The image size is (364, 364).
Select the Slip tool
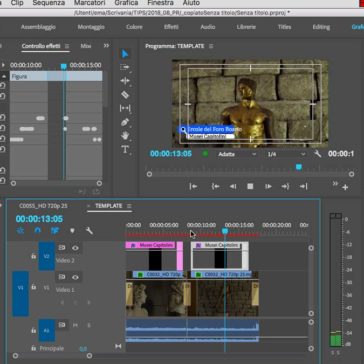click(125, 108)
